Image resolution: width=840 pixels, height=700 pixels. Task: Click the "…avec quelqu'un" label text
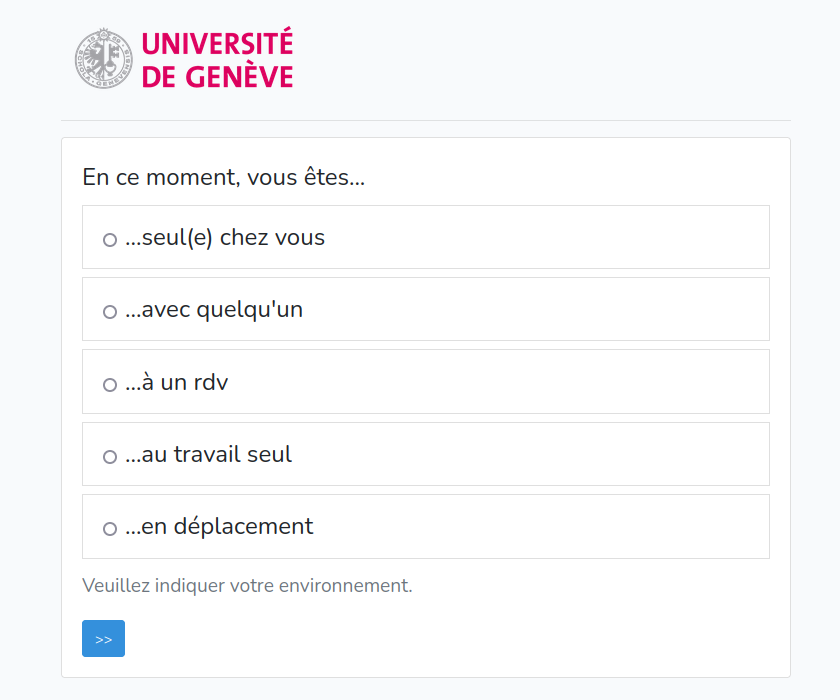214,310
